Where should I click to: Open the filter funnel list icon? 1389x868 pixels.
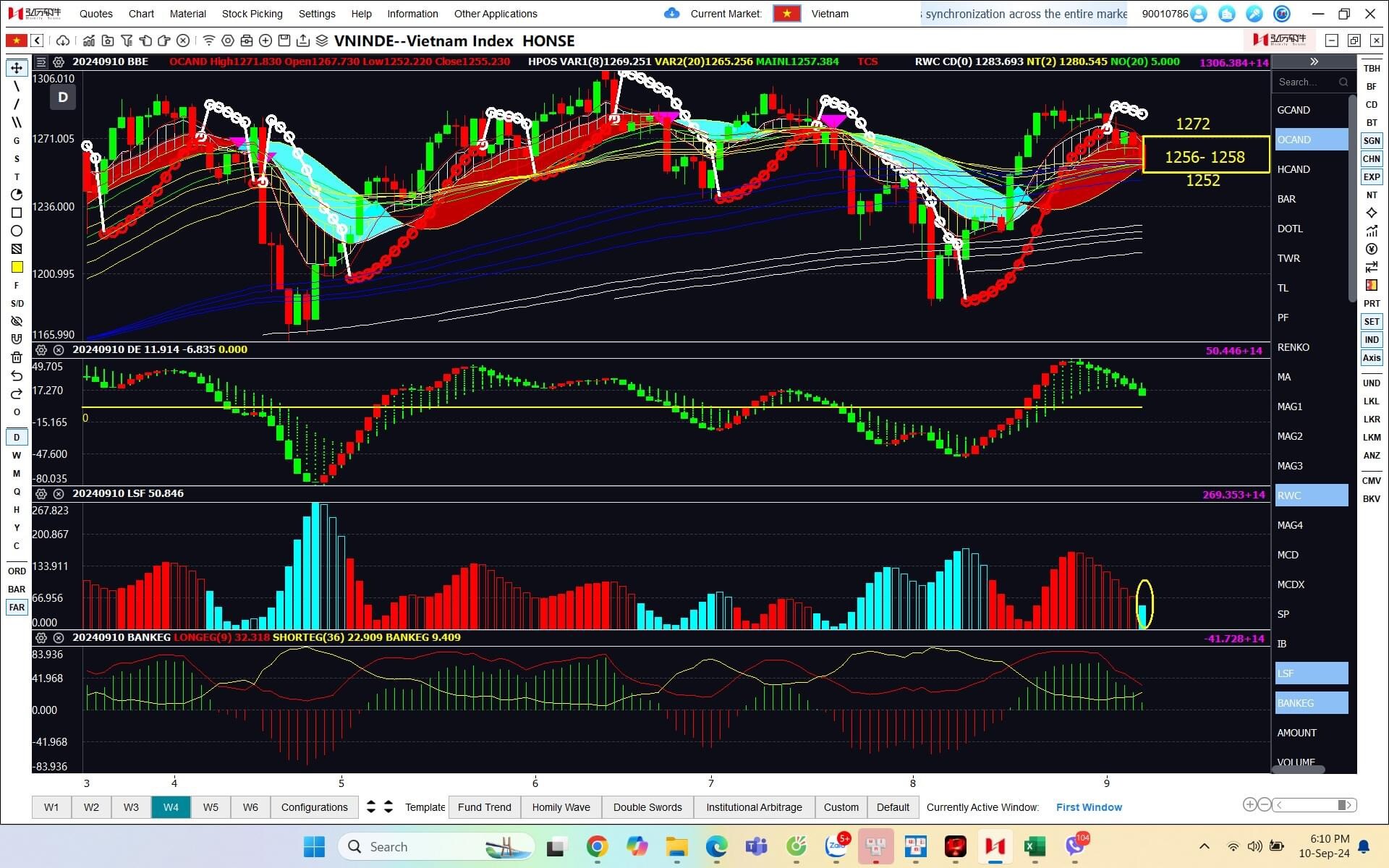click(127, 41)
